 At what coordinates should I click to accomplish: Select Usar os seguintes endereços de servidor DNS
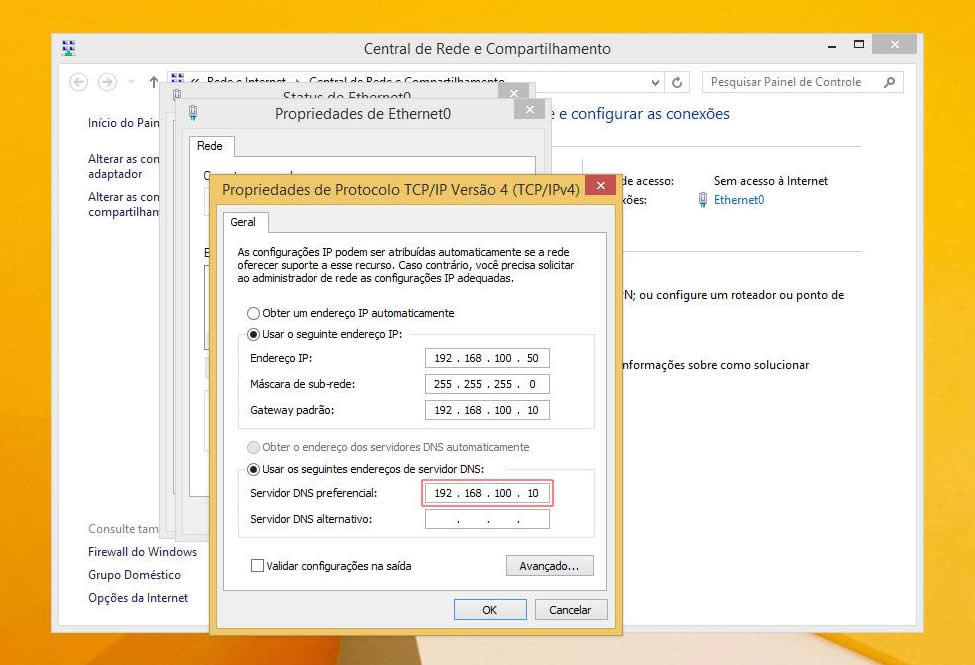tap(254, 469)
